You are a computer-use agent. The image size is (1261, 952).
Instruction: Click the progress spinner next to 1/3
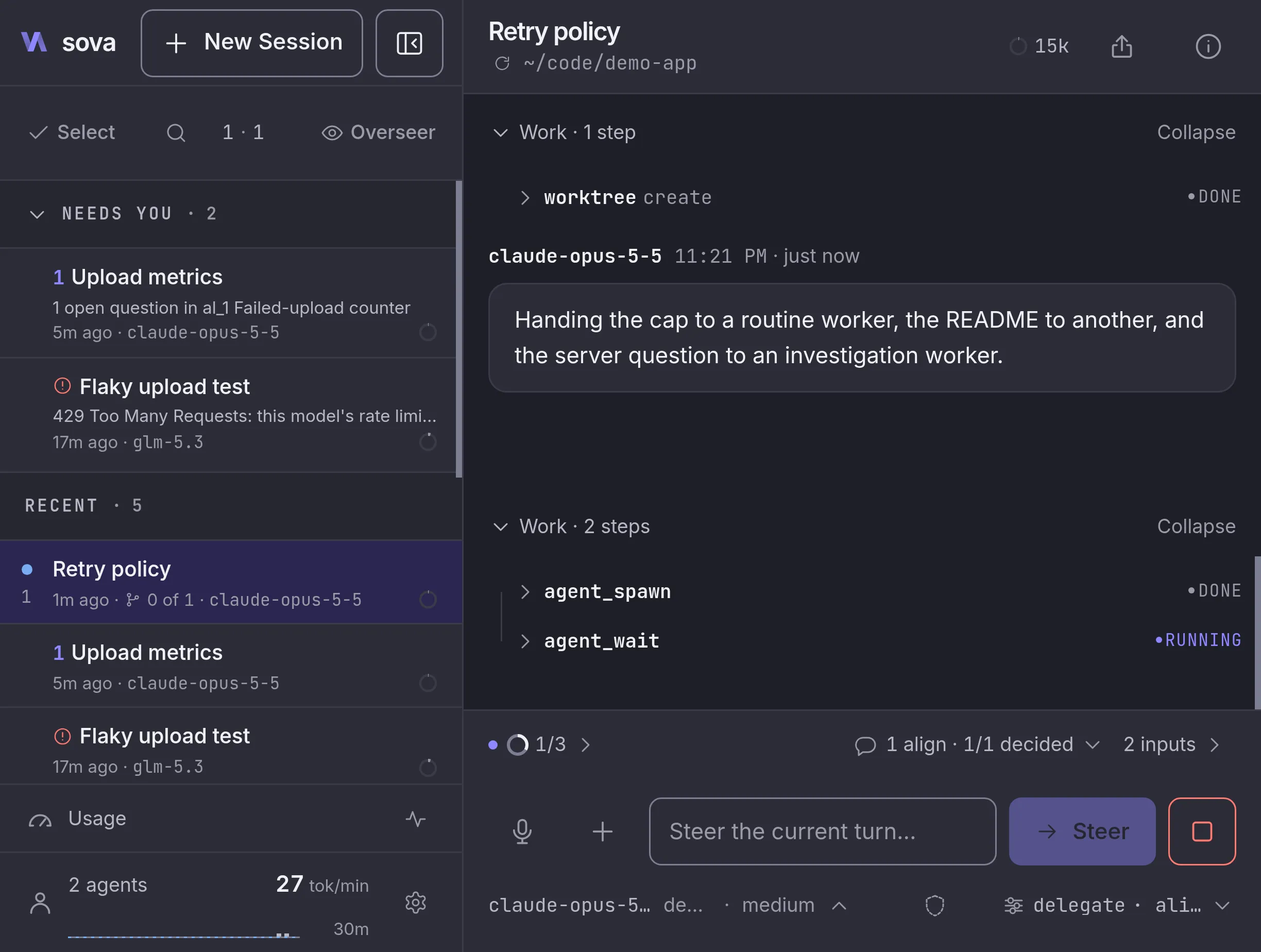[x=518, y=744]
